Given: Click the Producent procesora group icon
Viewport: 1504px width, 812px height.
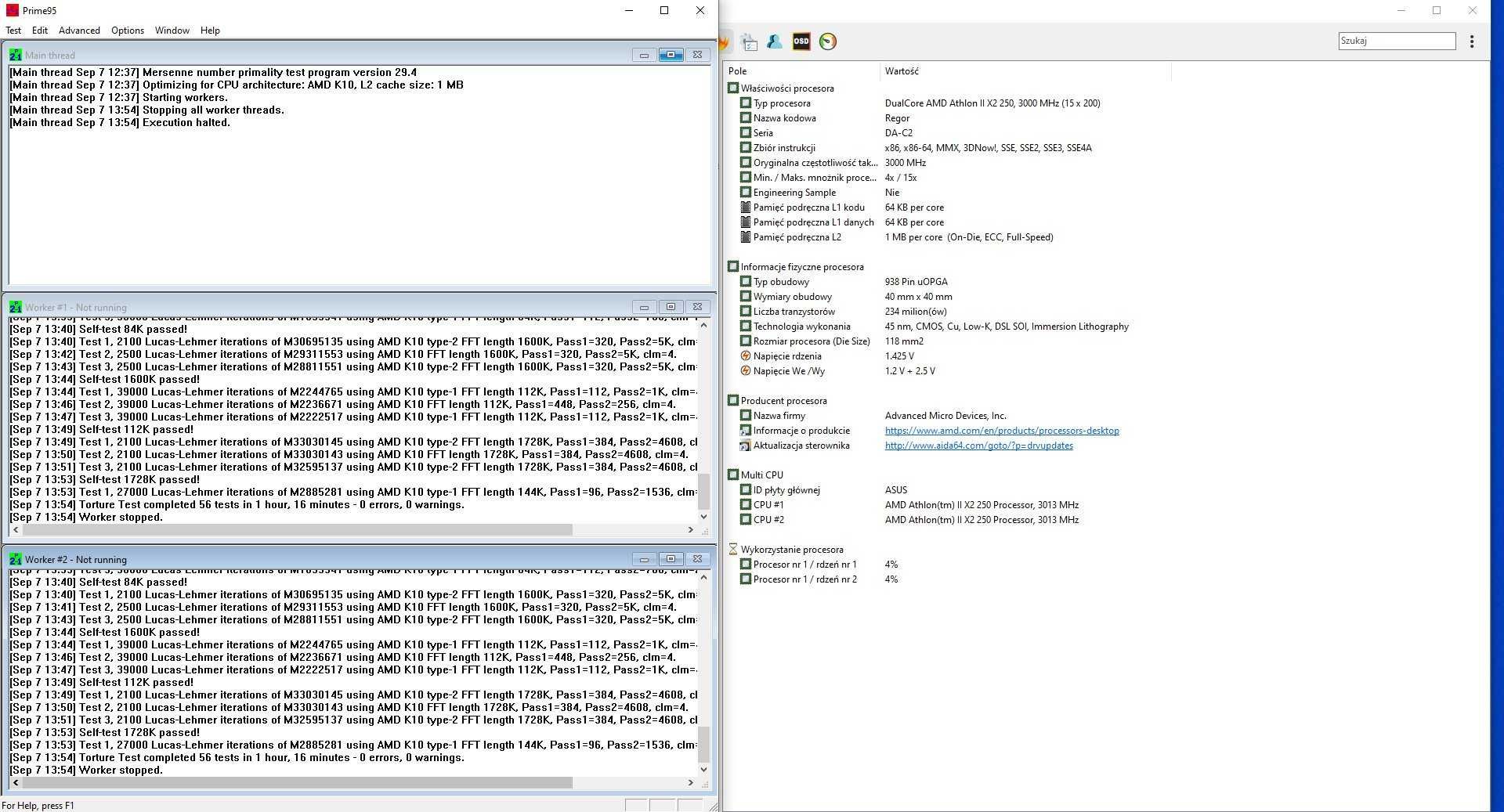Looking at the screenshot, I should click(x=733, y=400).
